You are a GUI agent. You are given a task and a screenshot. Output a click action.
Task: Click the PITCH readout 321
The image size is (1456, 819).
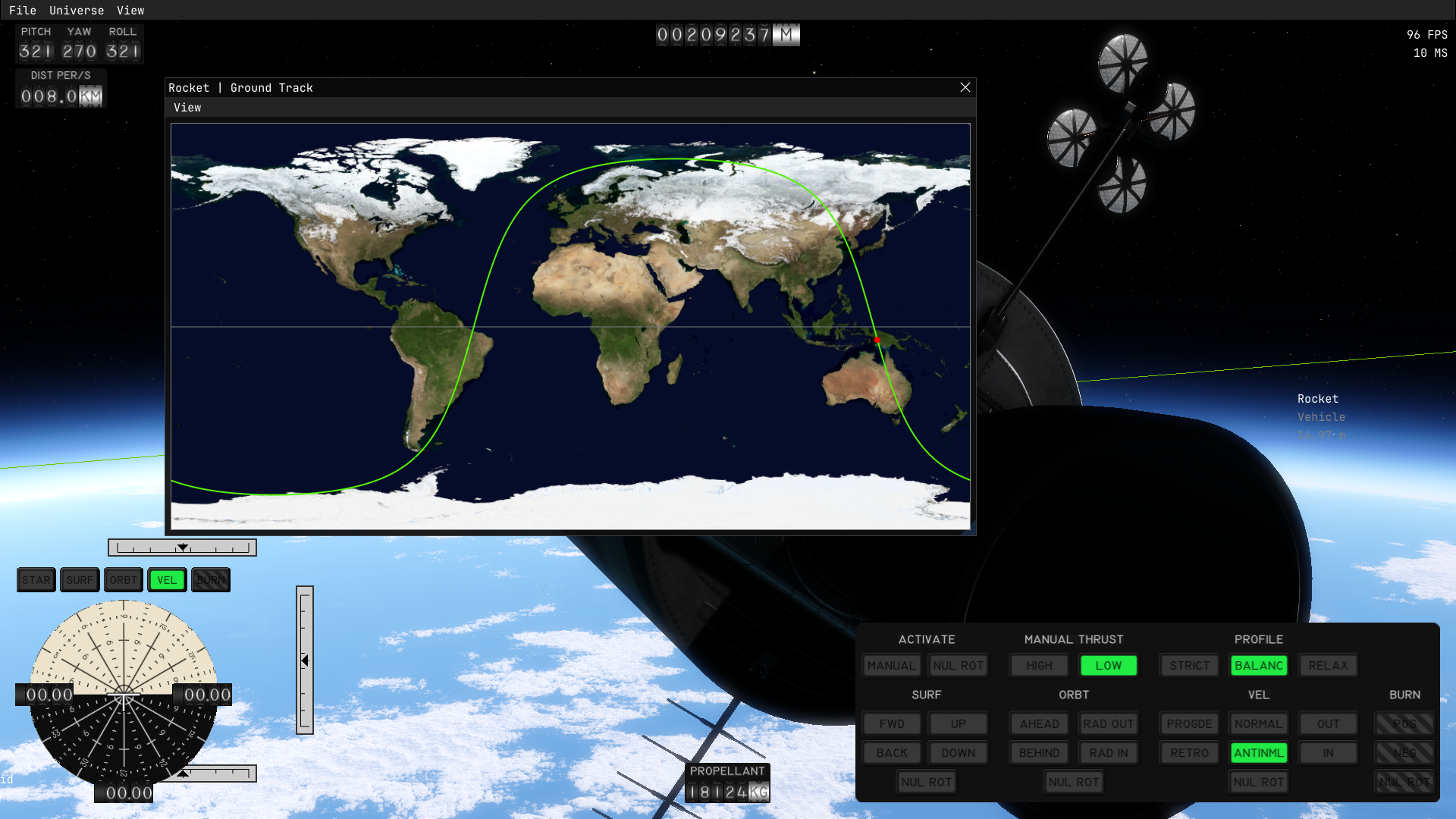coord(36,52)
